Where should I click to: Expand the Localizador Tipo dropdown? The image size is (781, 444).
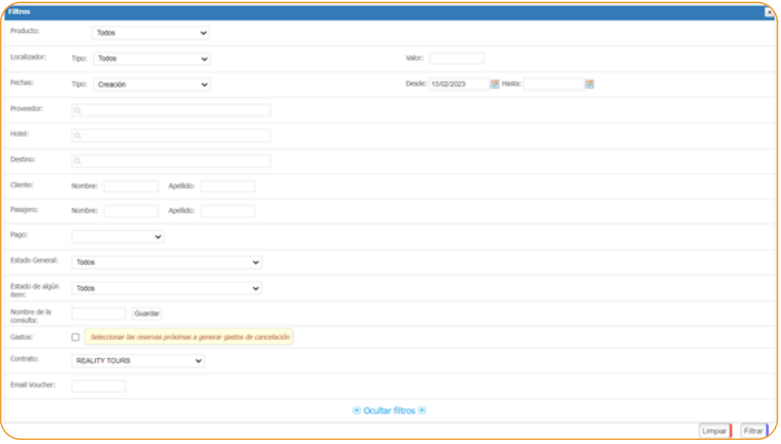pos(151,59)
